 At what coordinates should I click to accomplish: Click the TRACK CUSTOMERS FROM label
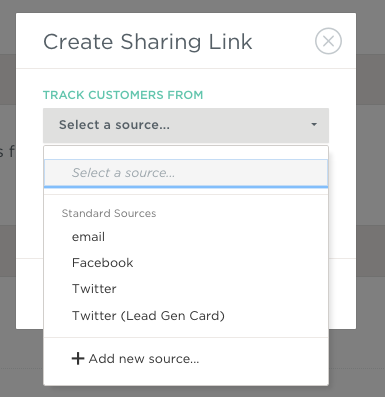tap(123, 95)
